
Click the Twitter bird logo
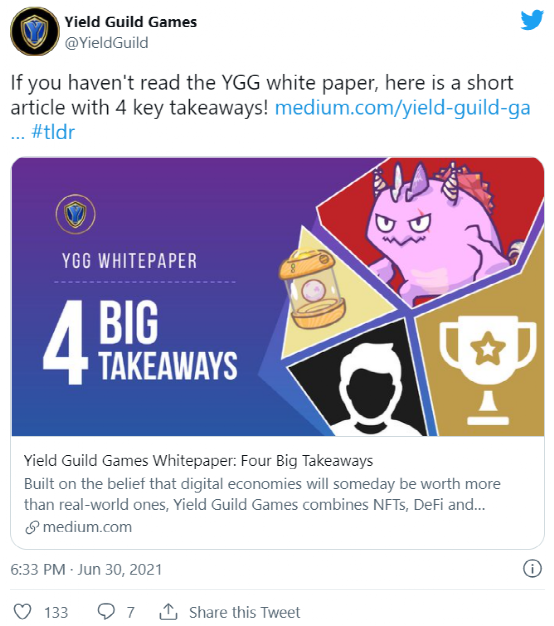532,20
